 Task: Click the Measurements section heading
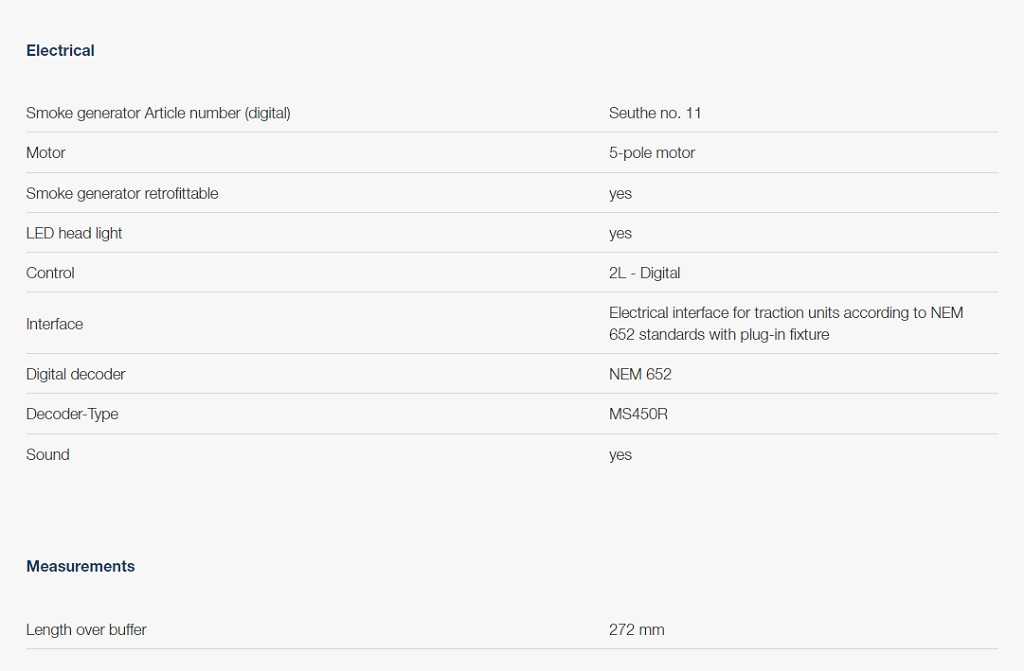(80, 566)
